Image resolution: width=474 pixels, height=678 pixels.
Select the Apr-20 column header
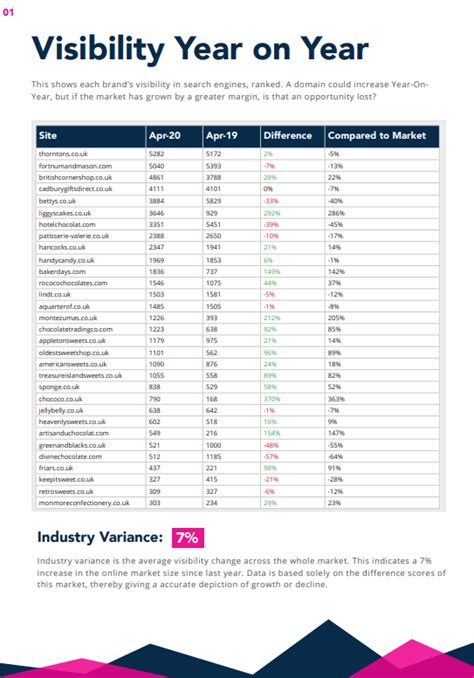click(165, 135)
